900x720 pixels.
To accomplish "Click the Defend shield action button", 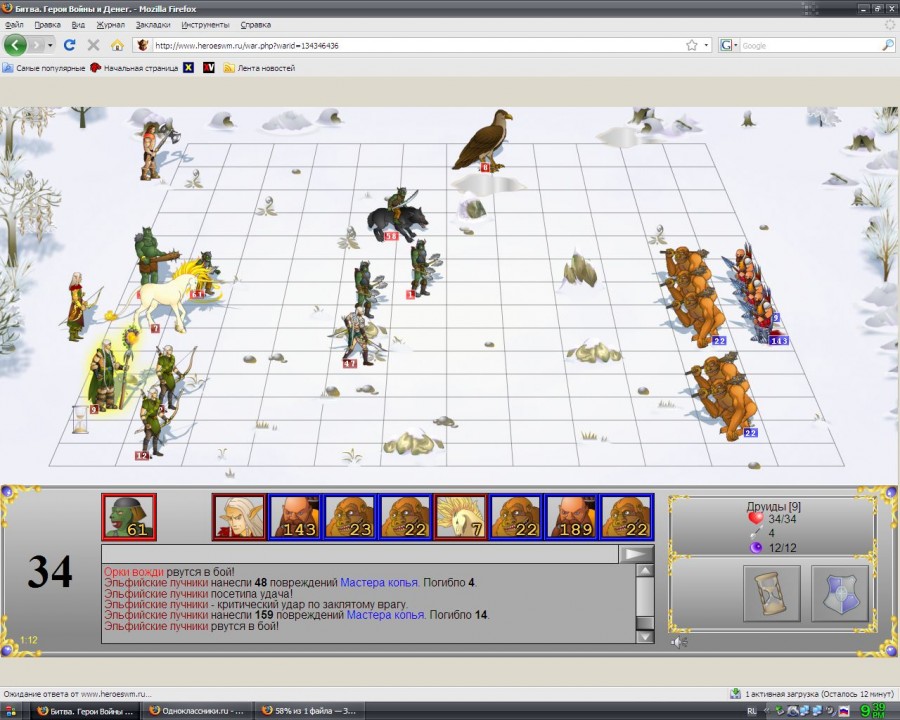I will 840,593.
